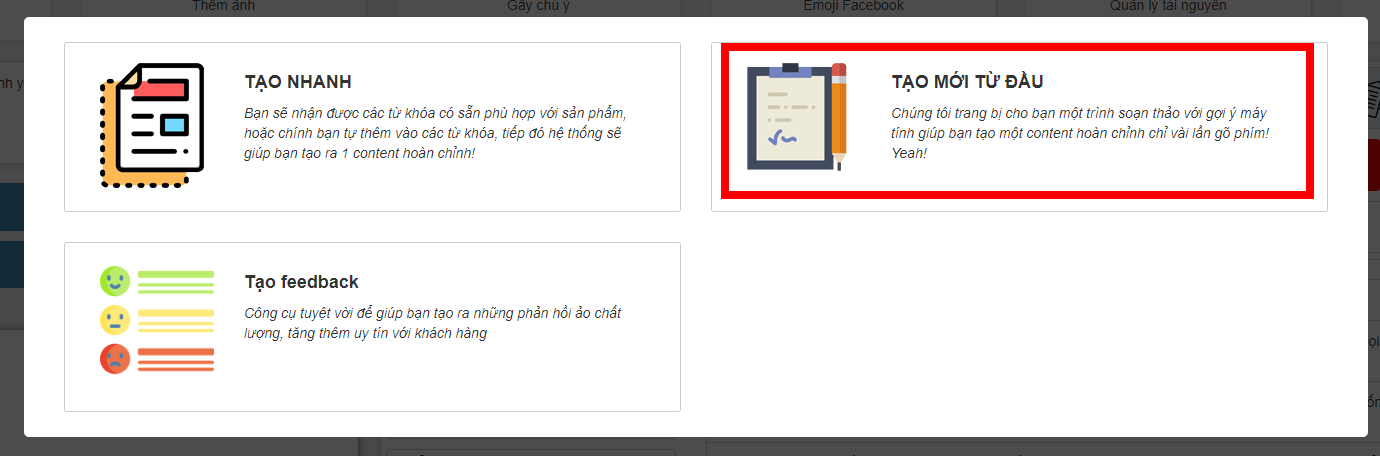Select the TẠO MỚI TỪ ĐẦU heading

coord(967,82)
